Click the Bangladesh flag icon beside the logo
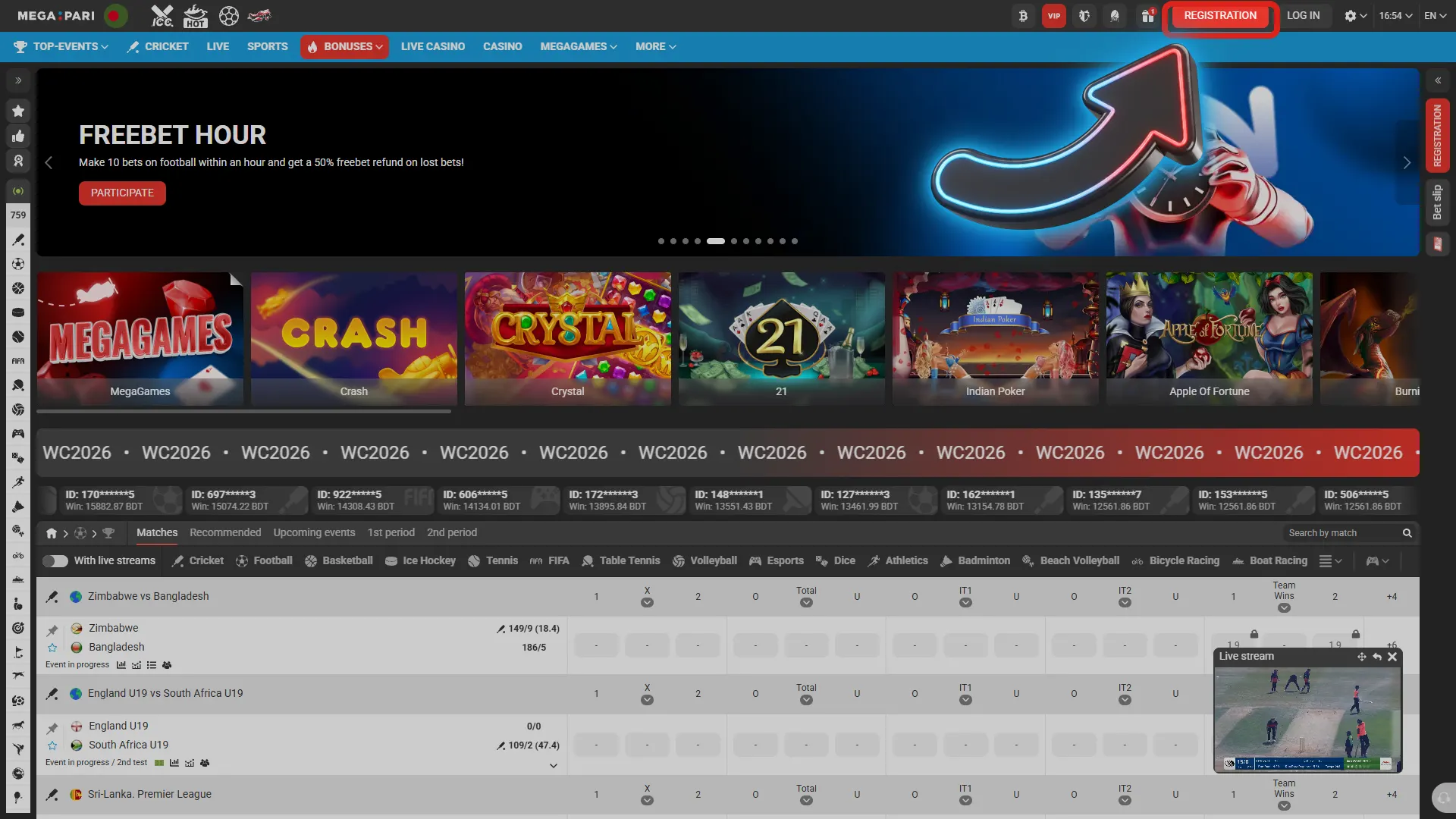The height and width of the screenshot is (819, 1456). [x=116, y=16]
